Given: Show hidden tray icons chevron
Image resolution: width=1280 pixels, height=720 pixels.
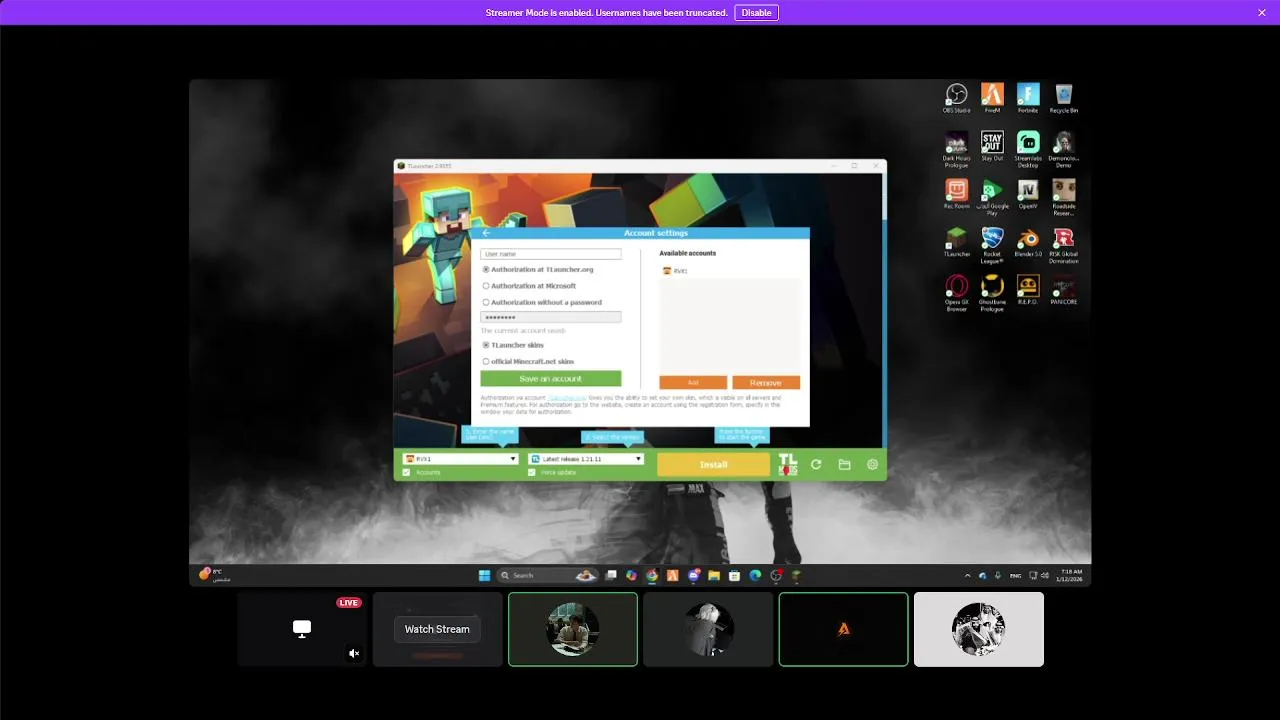Looking at the screenshot, I should [x=967, y=575].
